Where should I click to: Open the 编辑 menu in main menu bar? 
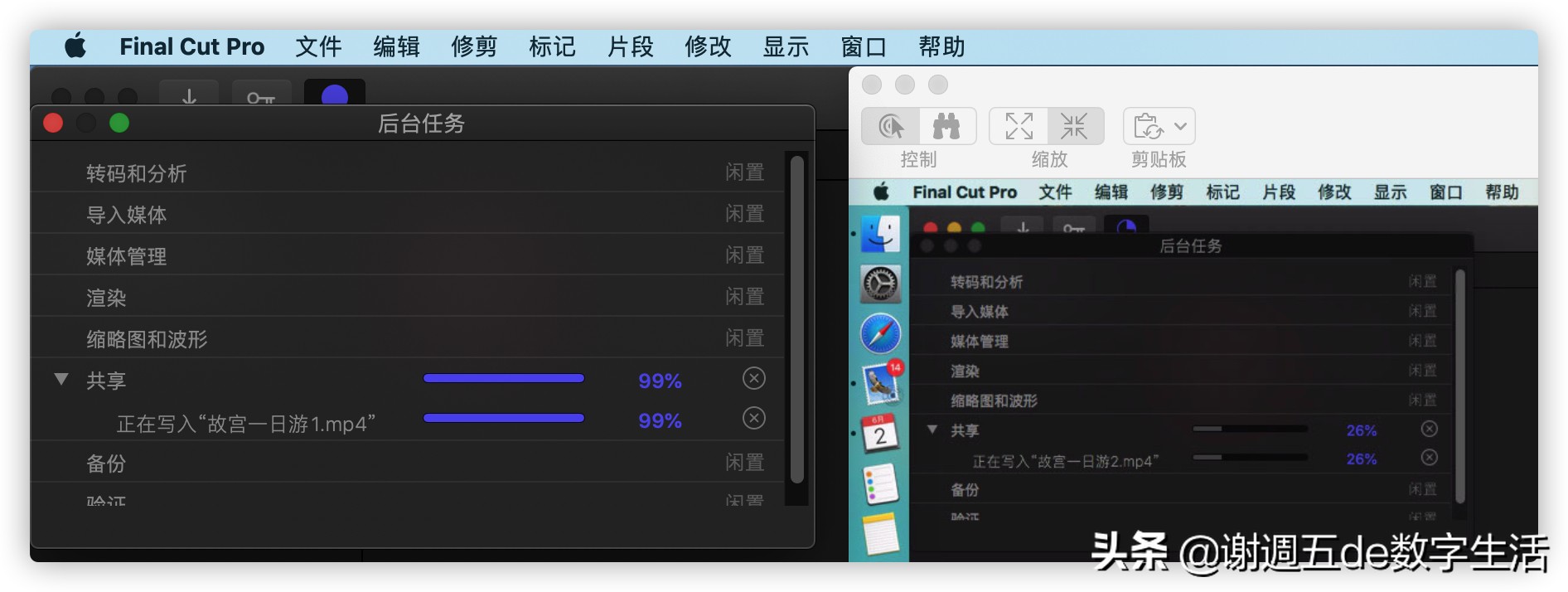396,46
